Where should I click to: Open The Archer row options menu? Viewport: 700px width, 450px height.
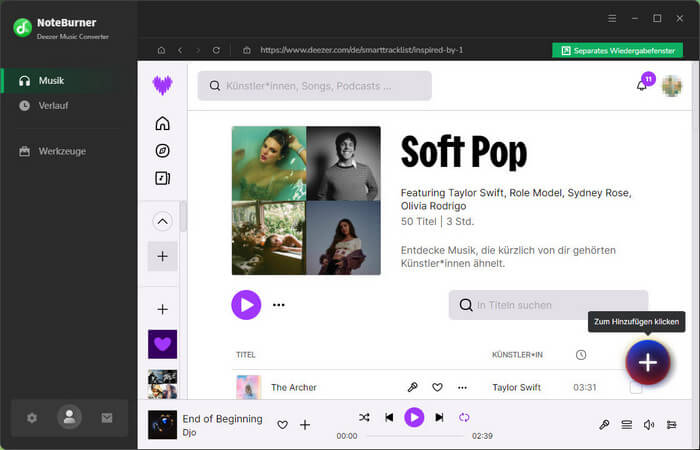pyautogui.click(x=462, y=388)
